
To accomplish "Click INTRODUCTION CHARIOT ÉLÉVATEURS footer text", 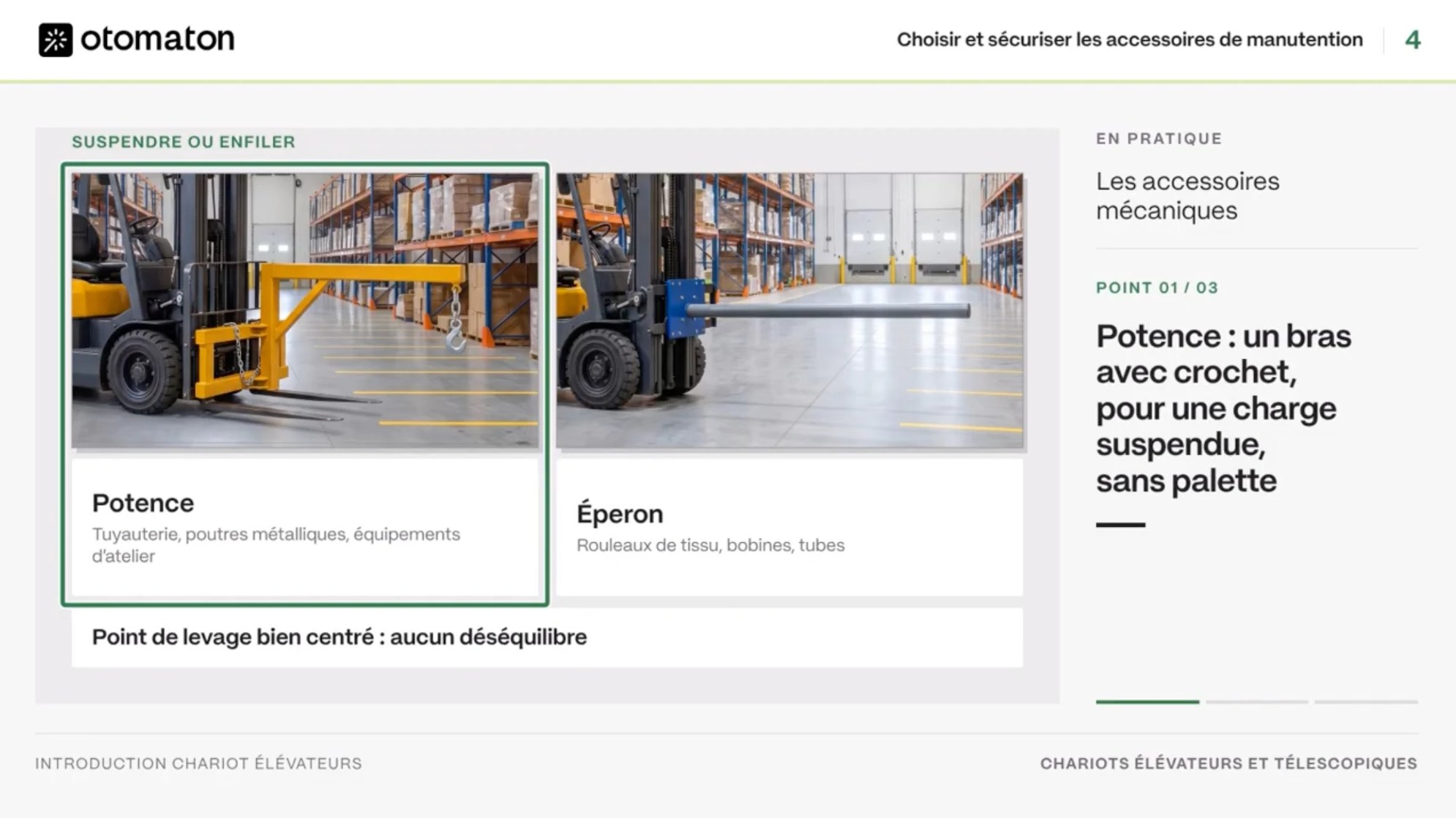I will [x=198, y=764].
